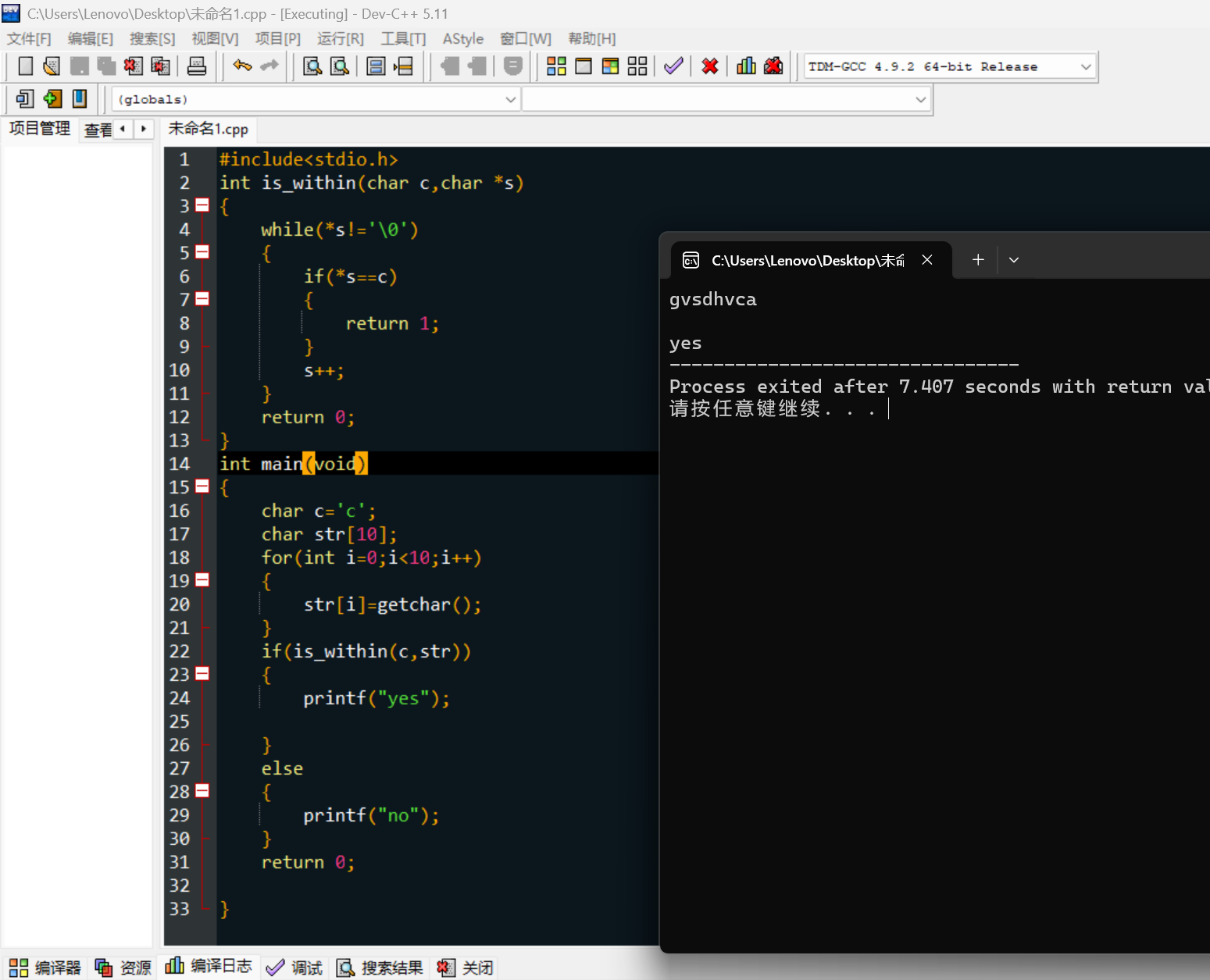Click the Replace magnifier icon
This screenshot has width=1210, height=980.
[340, 66]
